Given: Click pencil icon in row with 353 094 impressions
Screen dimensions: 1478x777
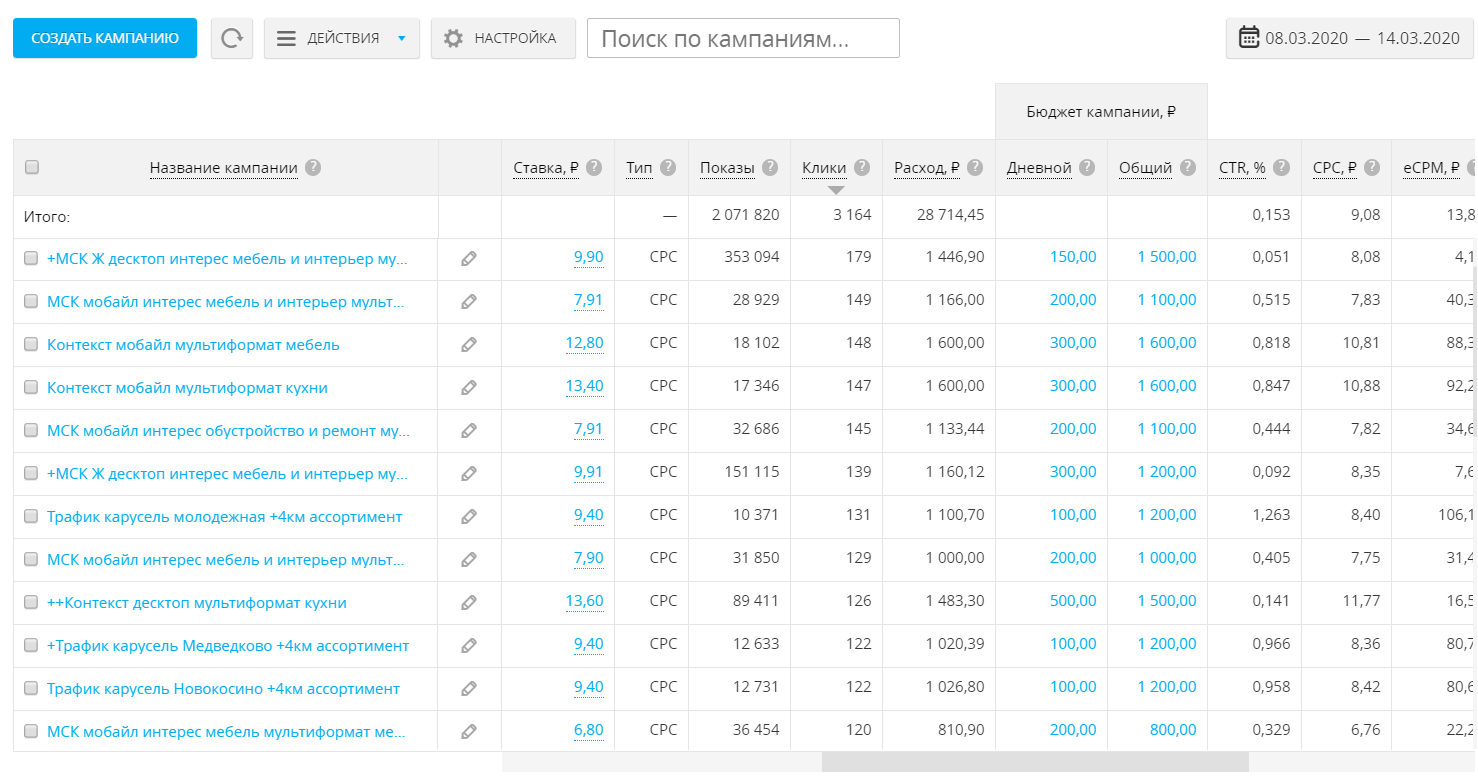Looking at the screenshot, I should tap(469, 258).
